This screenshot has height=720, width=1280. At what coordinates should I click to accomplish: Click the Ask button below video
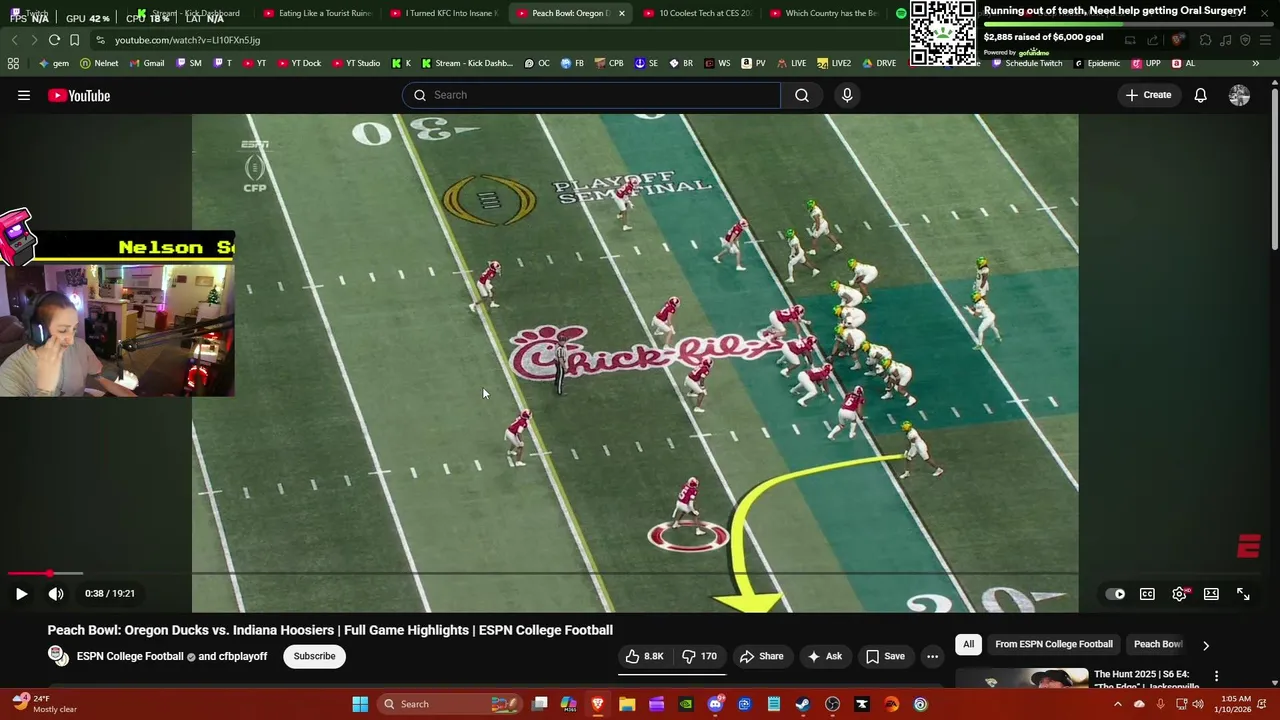click(x=823, y=656)
